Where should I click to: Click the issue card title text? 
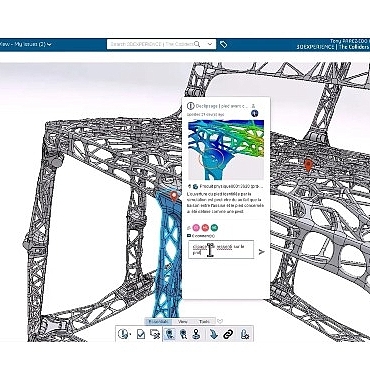click(x=222, y=106)
